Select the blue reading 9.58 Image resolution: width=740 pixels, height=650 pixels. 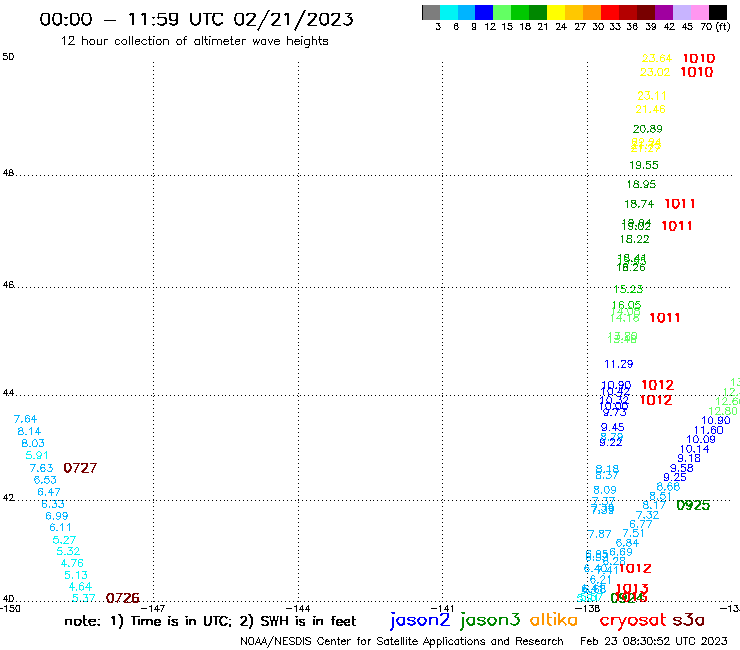[681, 468]
